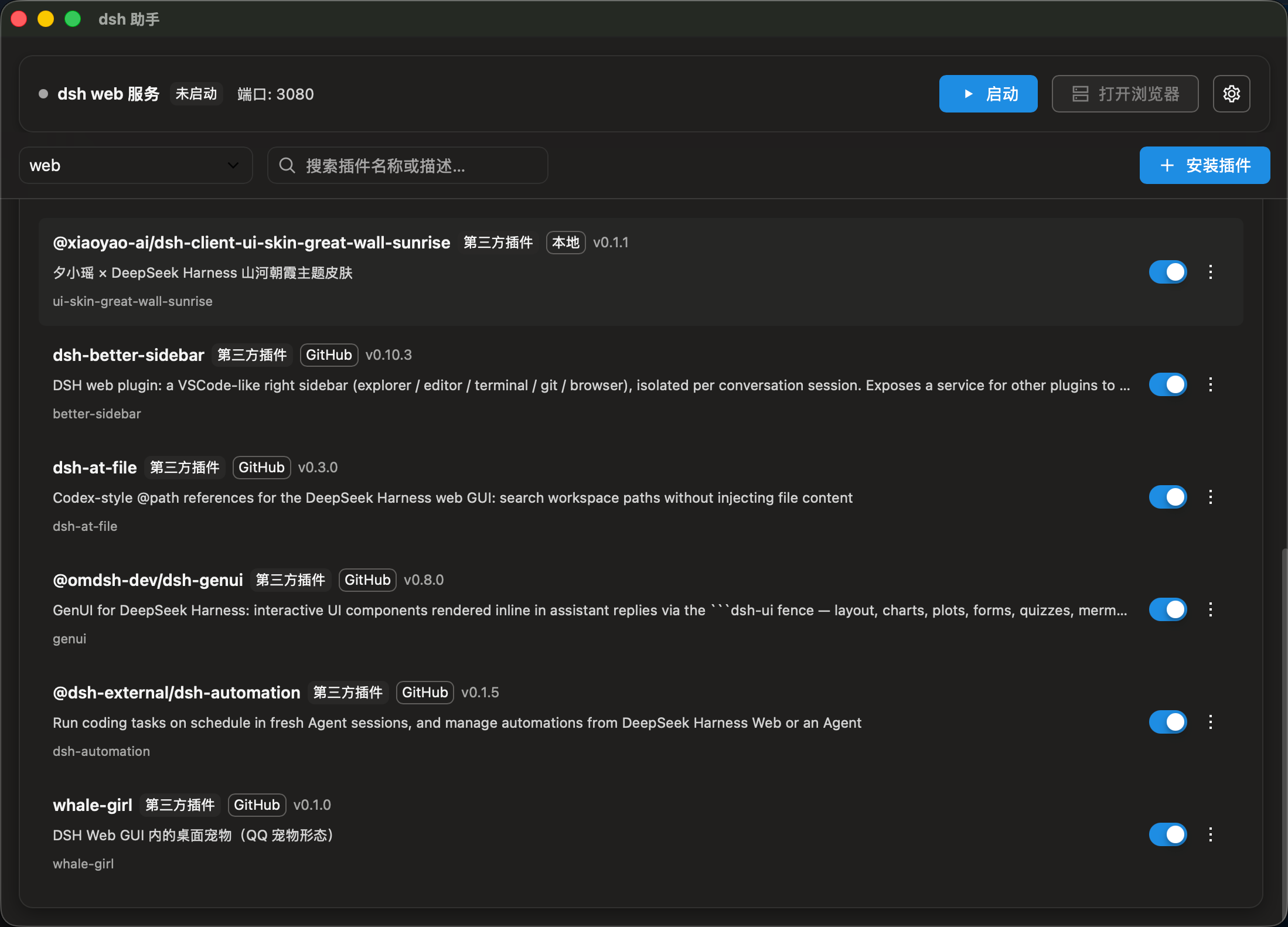
Task: Click the Codex-style @path references description
Action: [452, 498]
